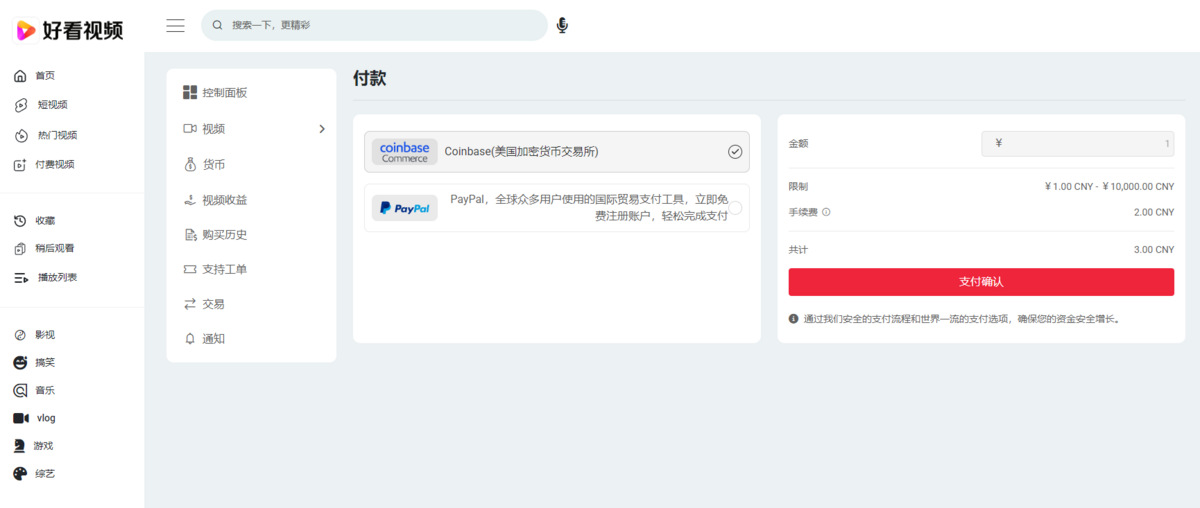Open 购买历史 purchase history
This screenshot has height=508, width=1200.
click(224, 235)
